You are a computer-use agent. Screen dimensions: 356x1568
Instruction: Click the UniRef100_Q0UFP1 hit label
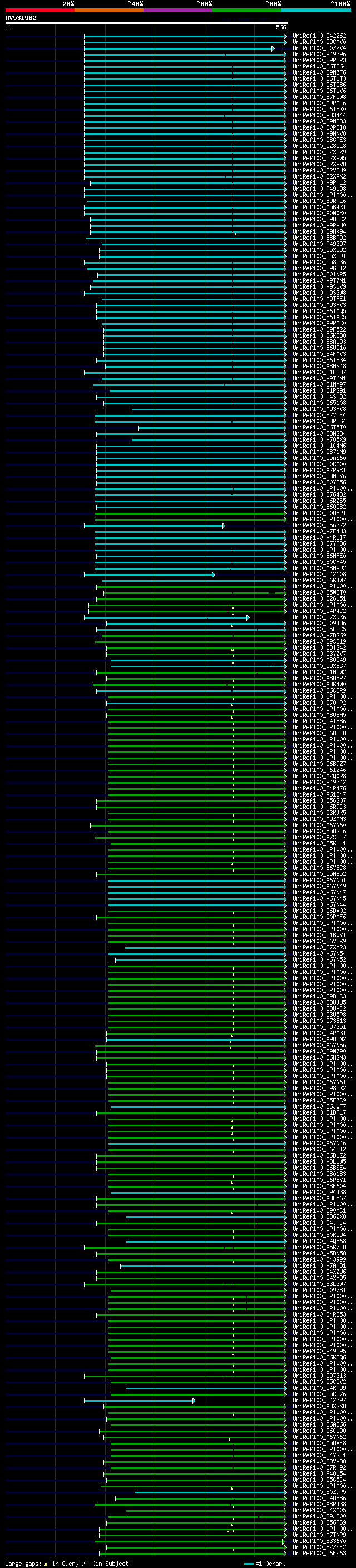(319, 514)
